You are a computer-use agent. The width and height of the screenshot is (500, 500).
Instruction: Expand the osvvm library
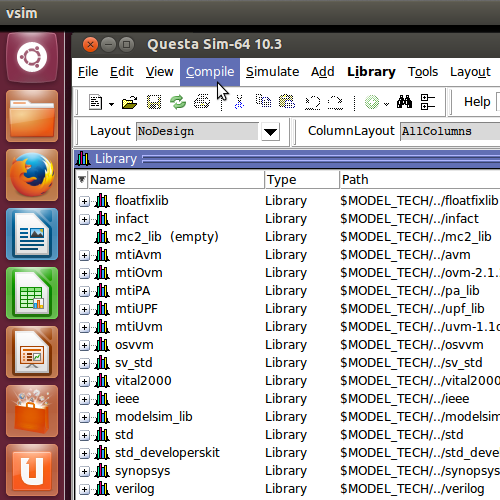(84, 345)
